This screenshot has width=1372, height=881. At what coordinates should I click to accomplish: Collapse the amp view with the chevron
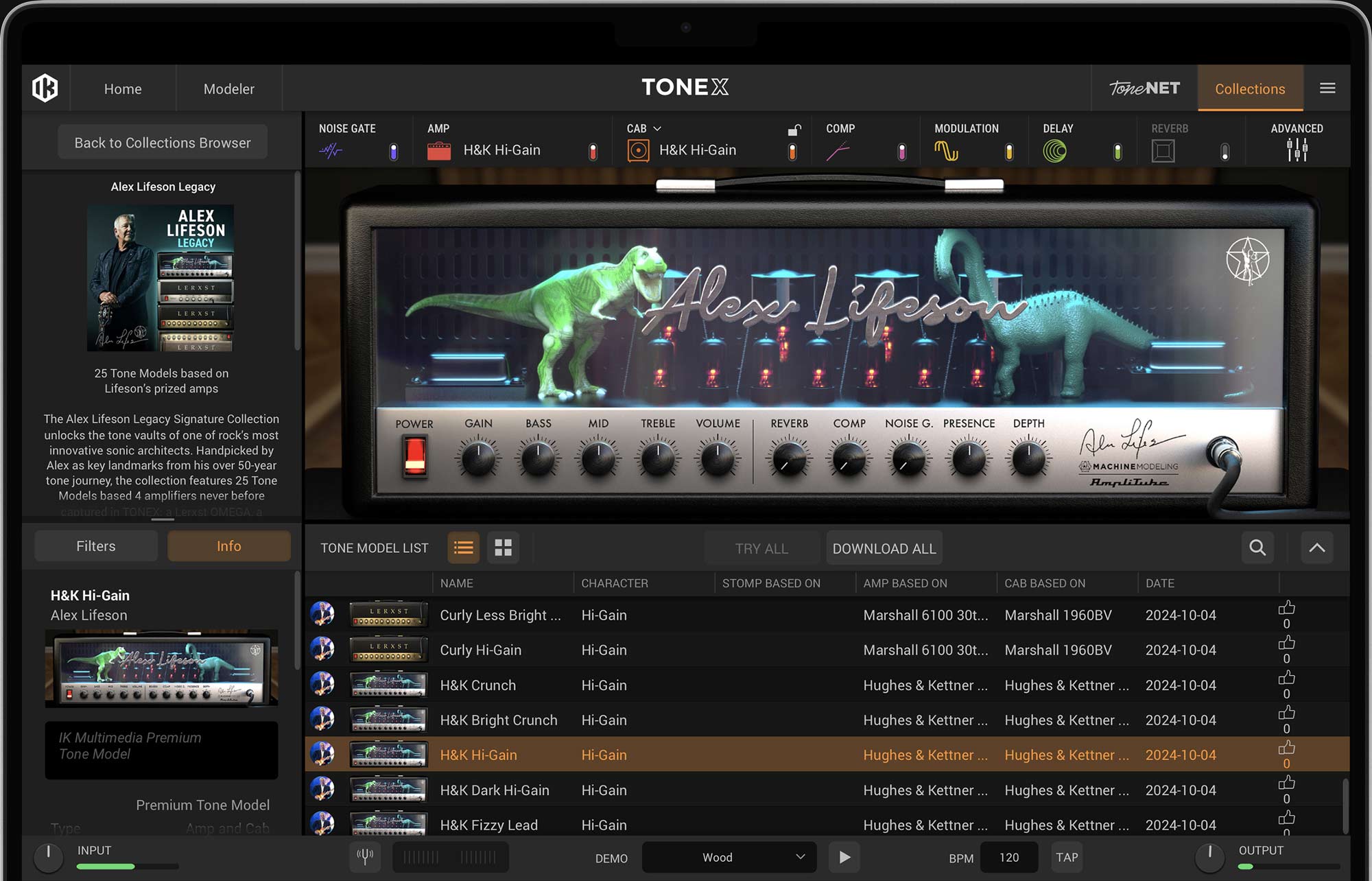[x=1316, y=548]
